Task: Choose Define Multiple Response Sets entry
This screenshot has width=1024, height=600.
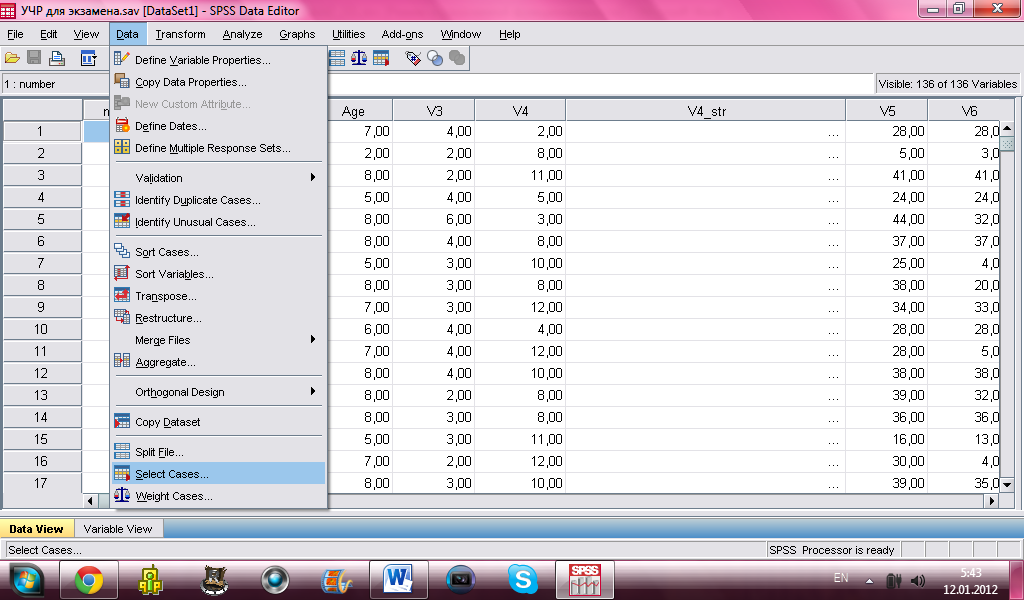Action: coord(218,148)
